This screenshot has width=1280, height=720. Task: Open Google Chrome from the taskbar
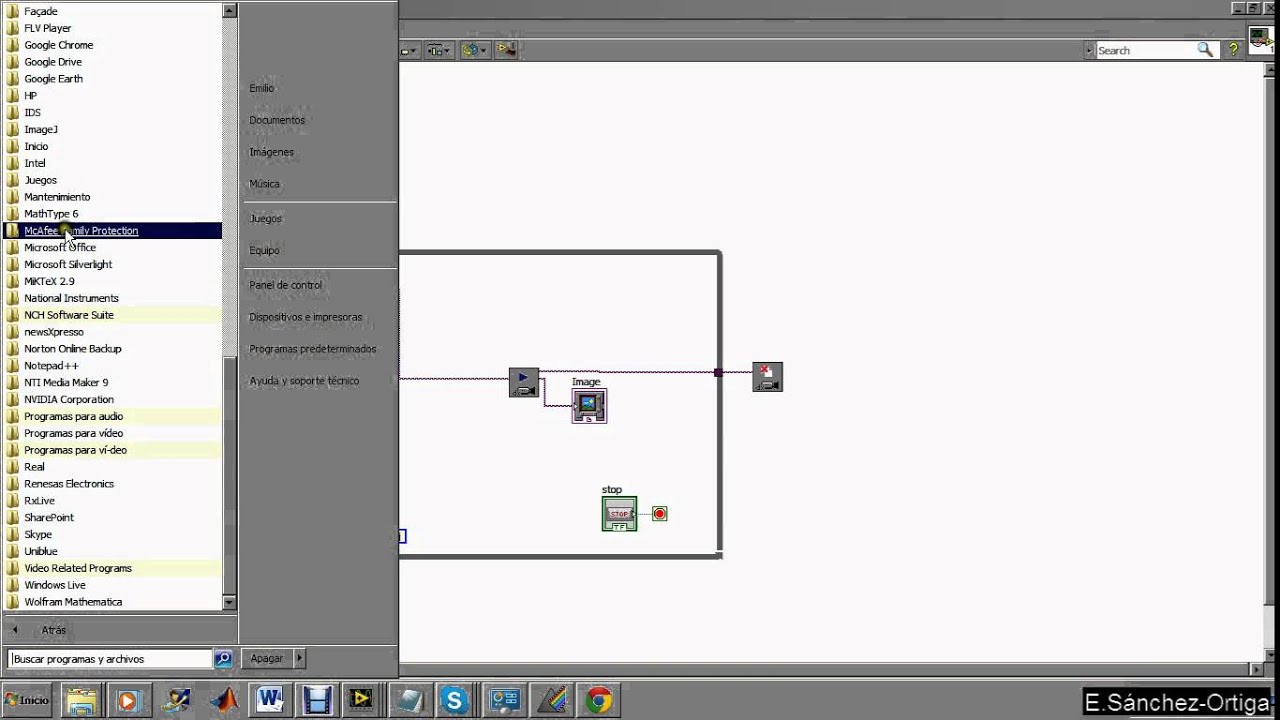tap(599, 700)
